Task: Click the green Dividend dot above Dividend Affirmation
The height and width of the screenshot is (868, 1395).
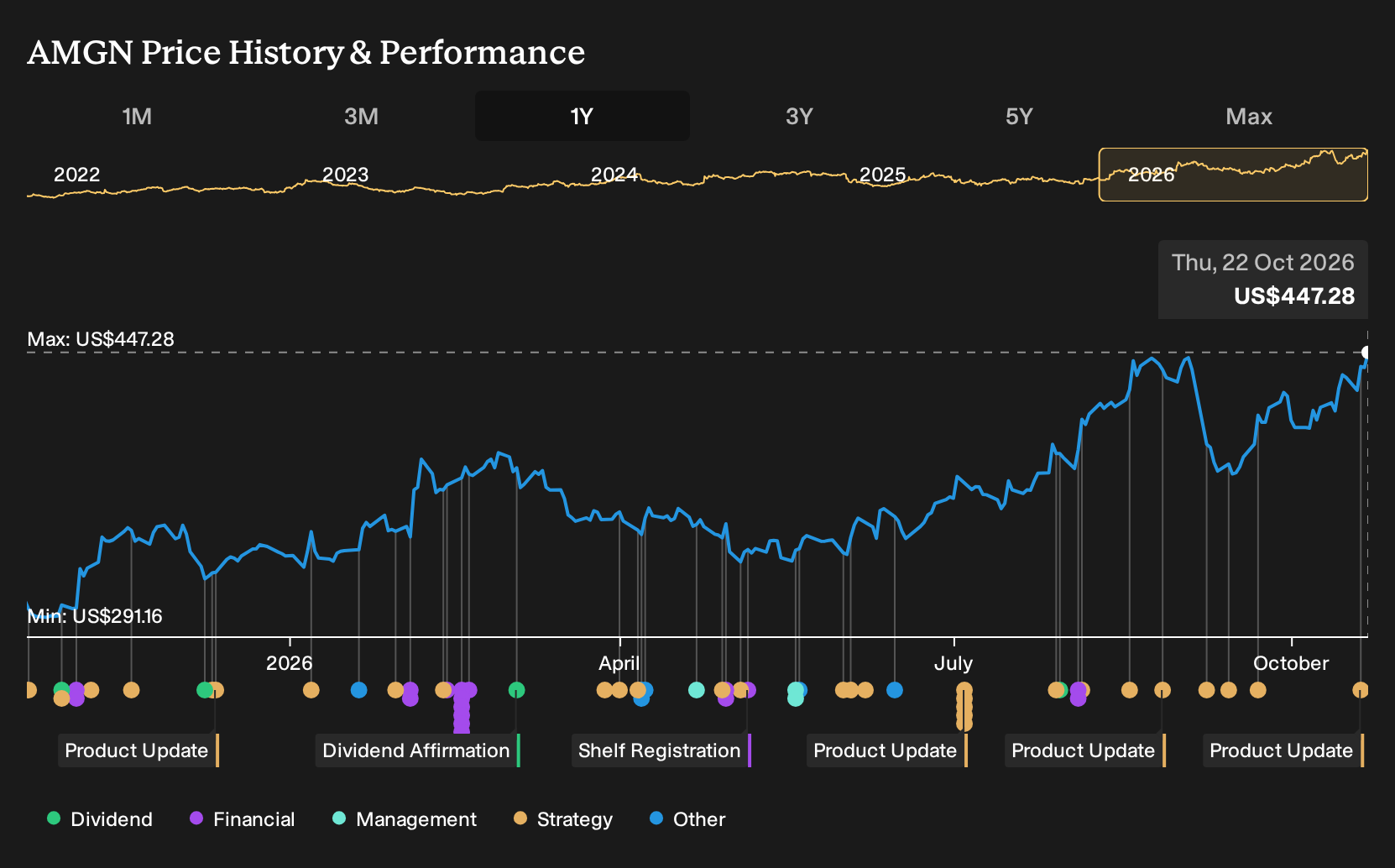Action: 517,690
